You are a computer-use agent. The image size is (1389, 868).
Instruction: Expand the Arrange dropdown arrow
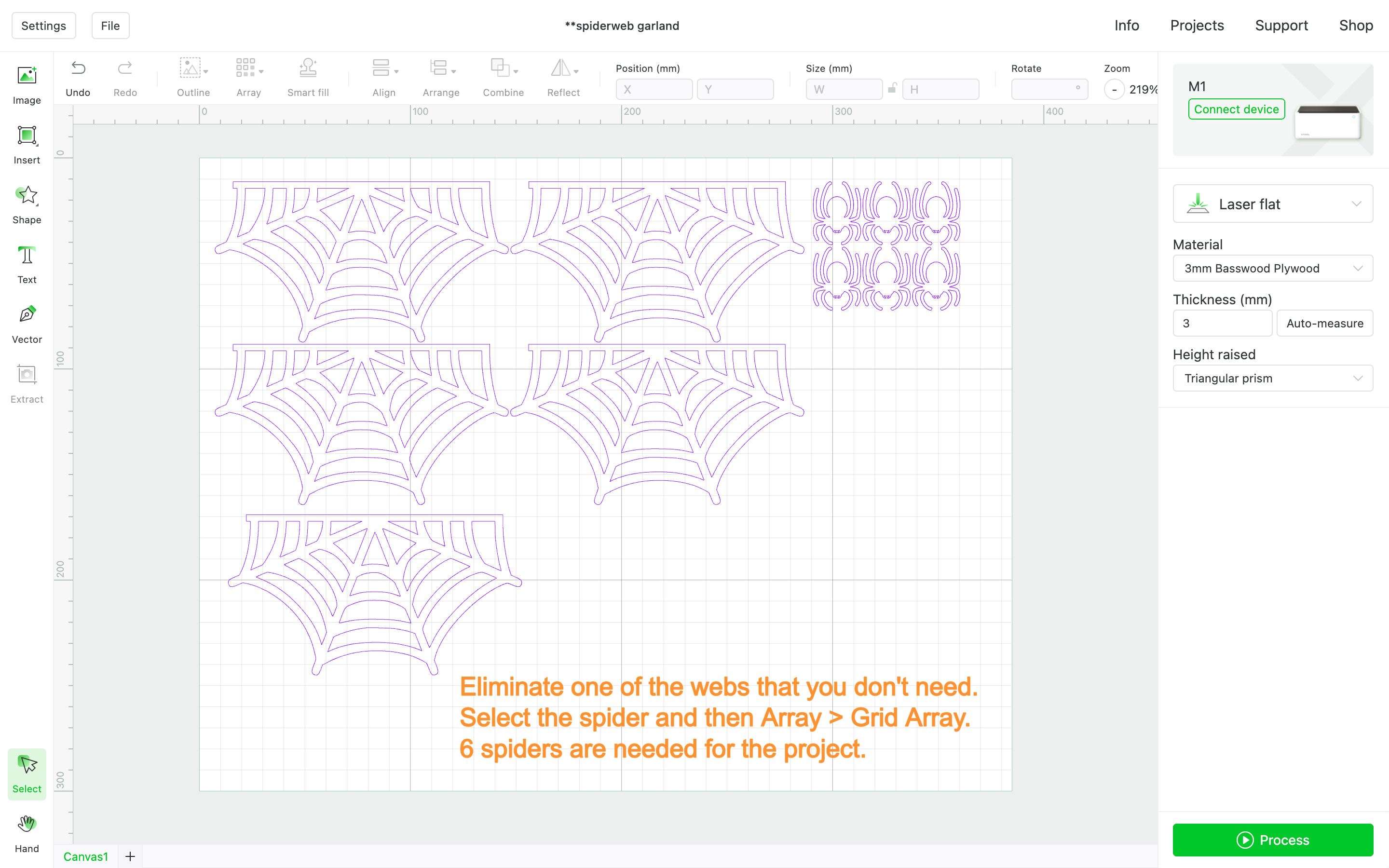(x=454, y=72)
